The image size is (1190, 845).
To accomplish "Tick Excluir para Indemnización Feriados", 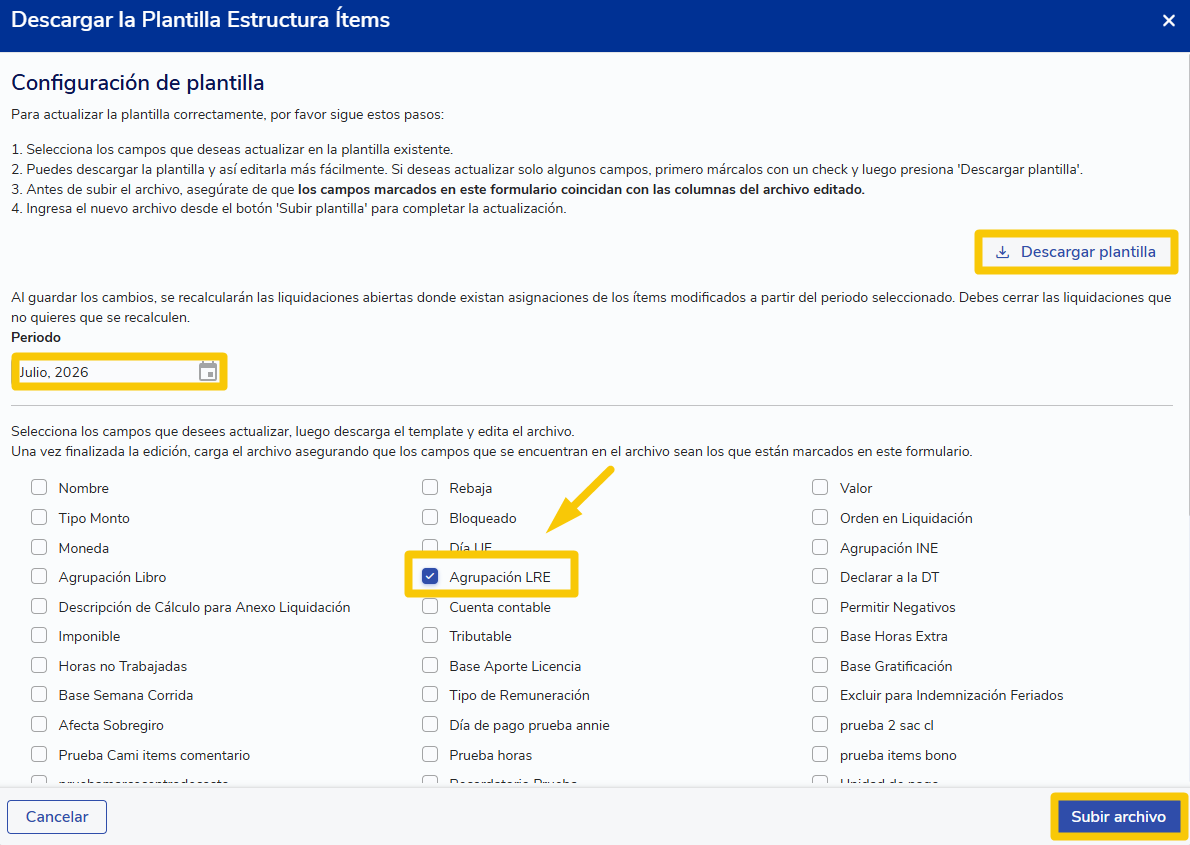I will 820,695.
